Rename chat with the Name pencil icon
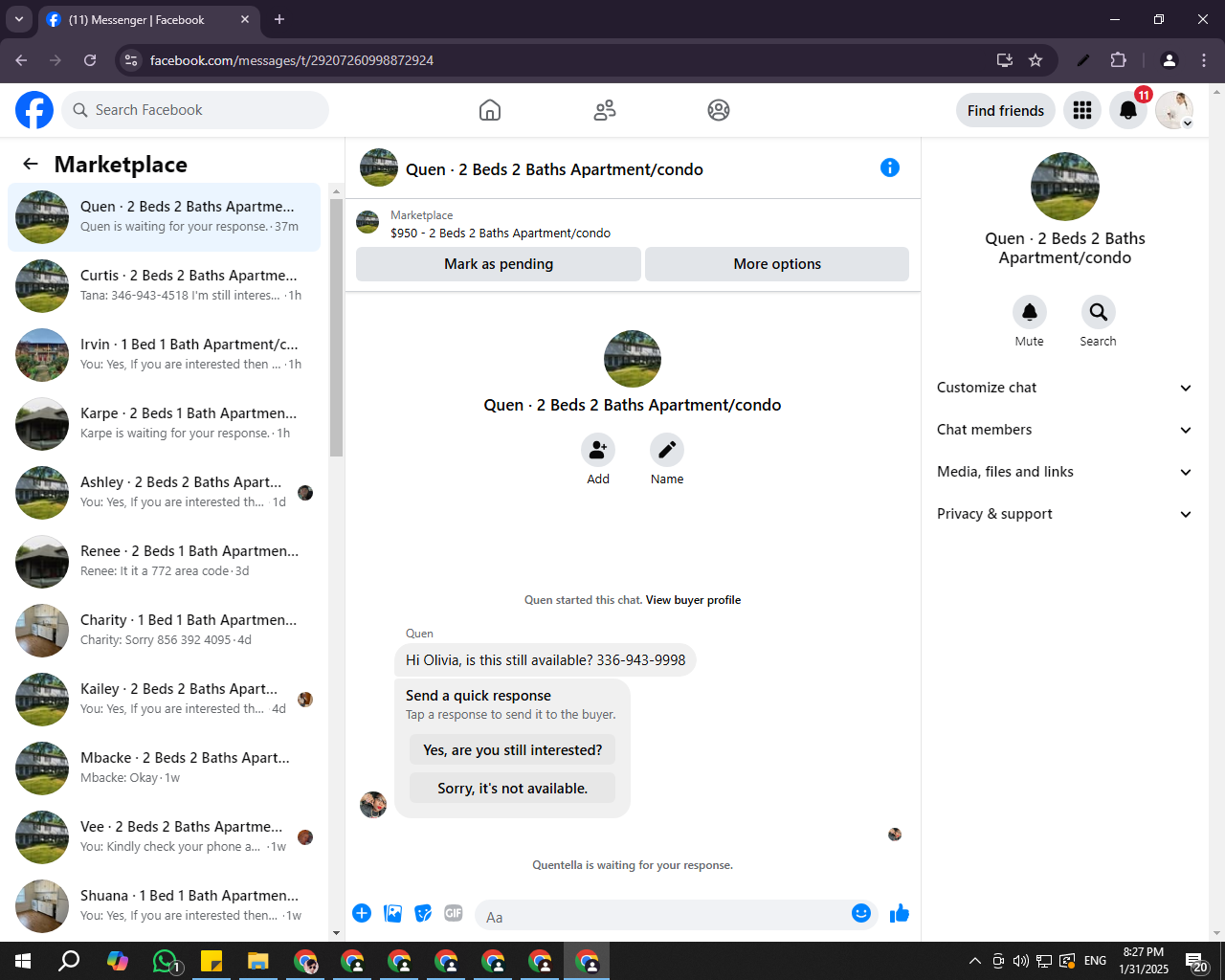 click(x=667, y=450)
